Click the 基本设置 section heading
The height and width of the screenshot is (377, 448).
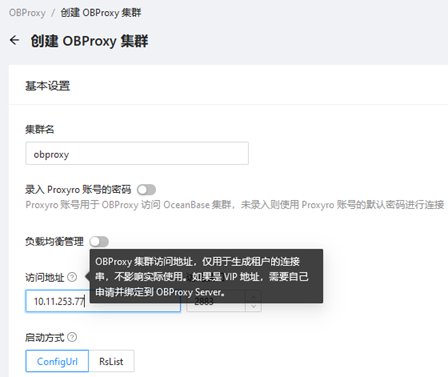(48, 86)
